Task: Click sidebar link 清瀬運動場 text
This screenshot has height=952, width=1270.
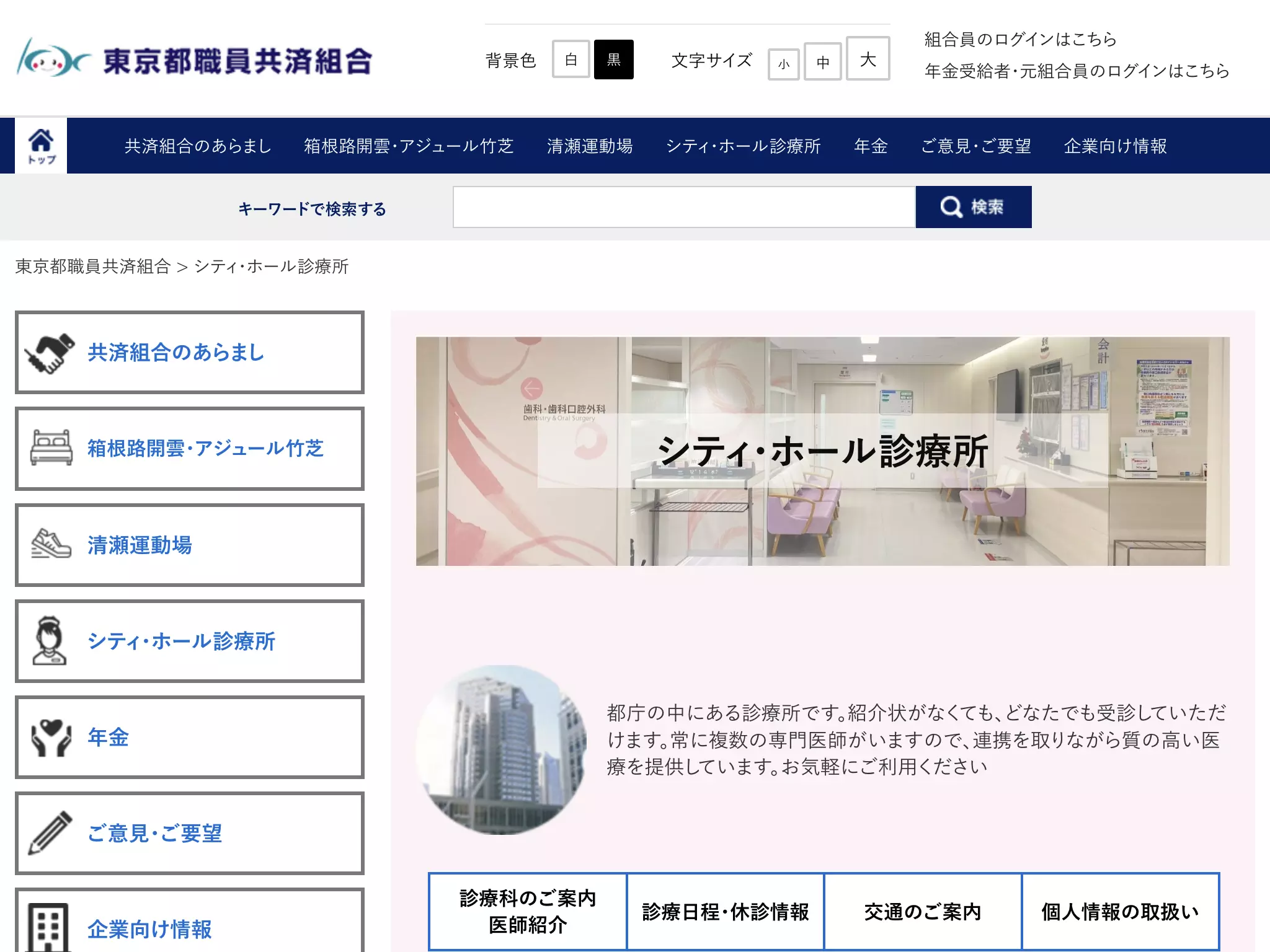Action: click(140, 545)
